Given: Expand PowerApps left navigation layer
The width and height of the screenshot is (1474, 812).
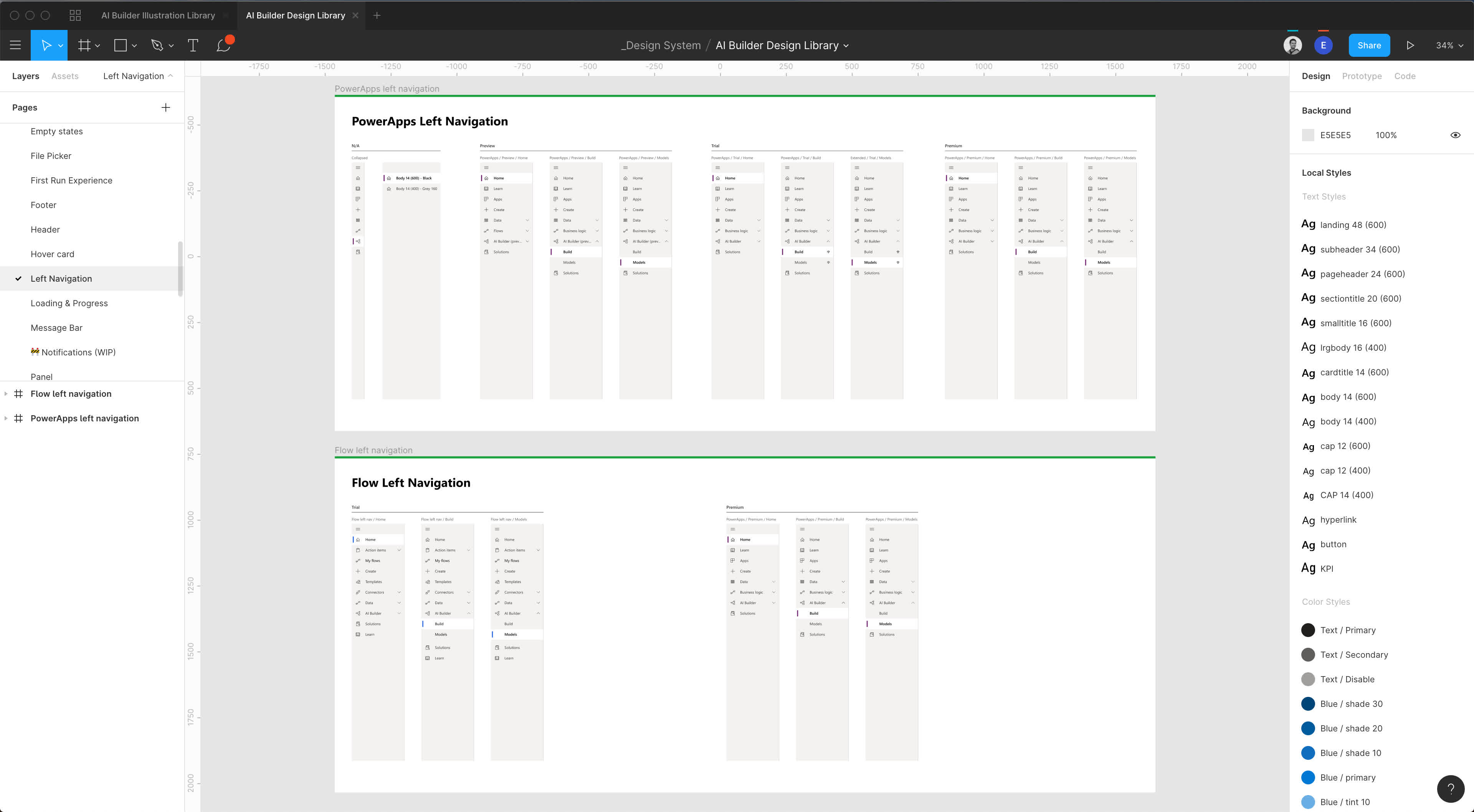Looking at the screenshot, I should tap(6, 418).
